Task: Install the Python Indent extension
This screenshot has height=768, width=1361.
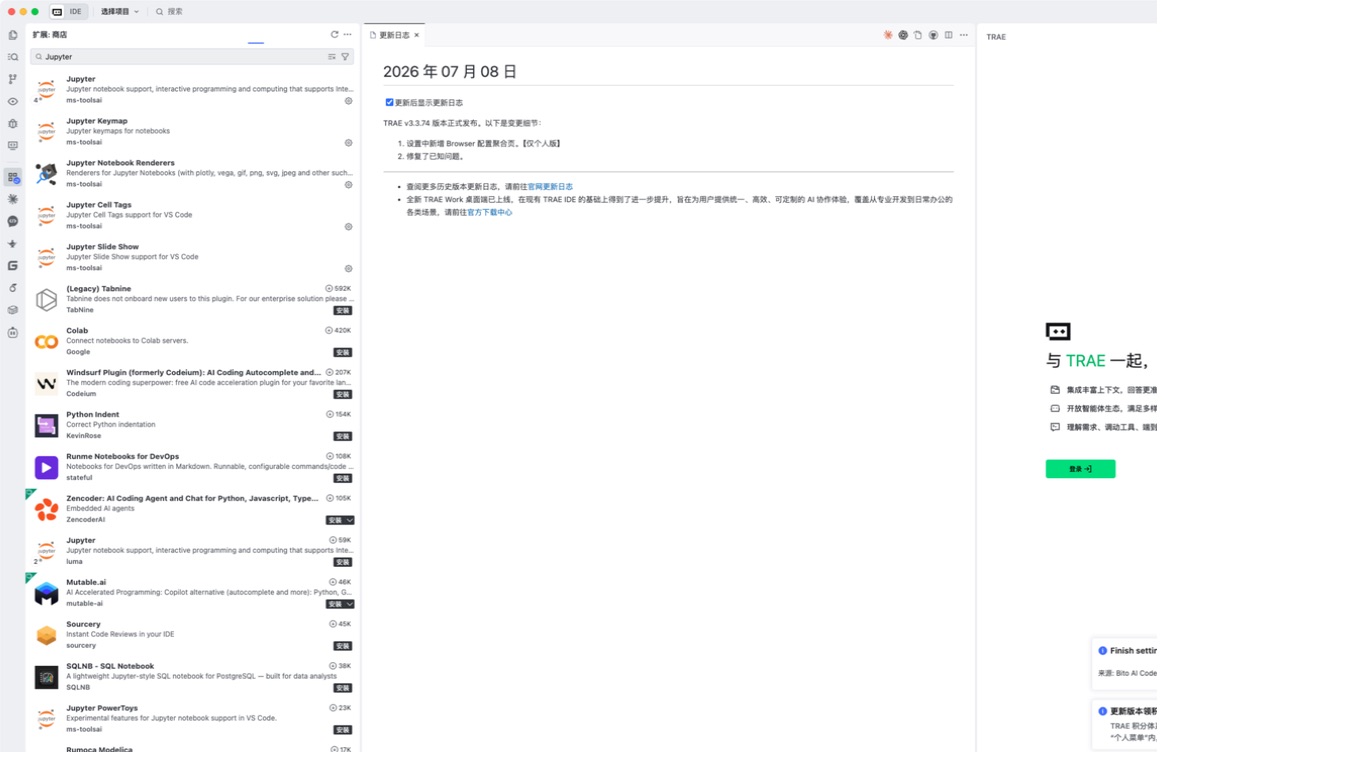Action: point(343,437)
